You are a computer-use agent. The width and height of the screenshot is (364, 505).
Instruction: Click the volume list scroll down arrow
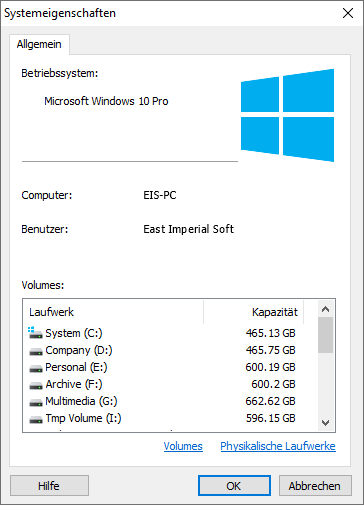pyautogui.click(x=325, y=423)
